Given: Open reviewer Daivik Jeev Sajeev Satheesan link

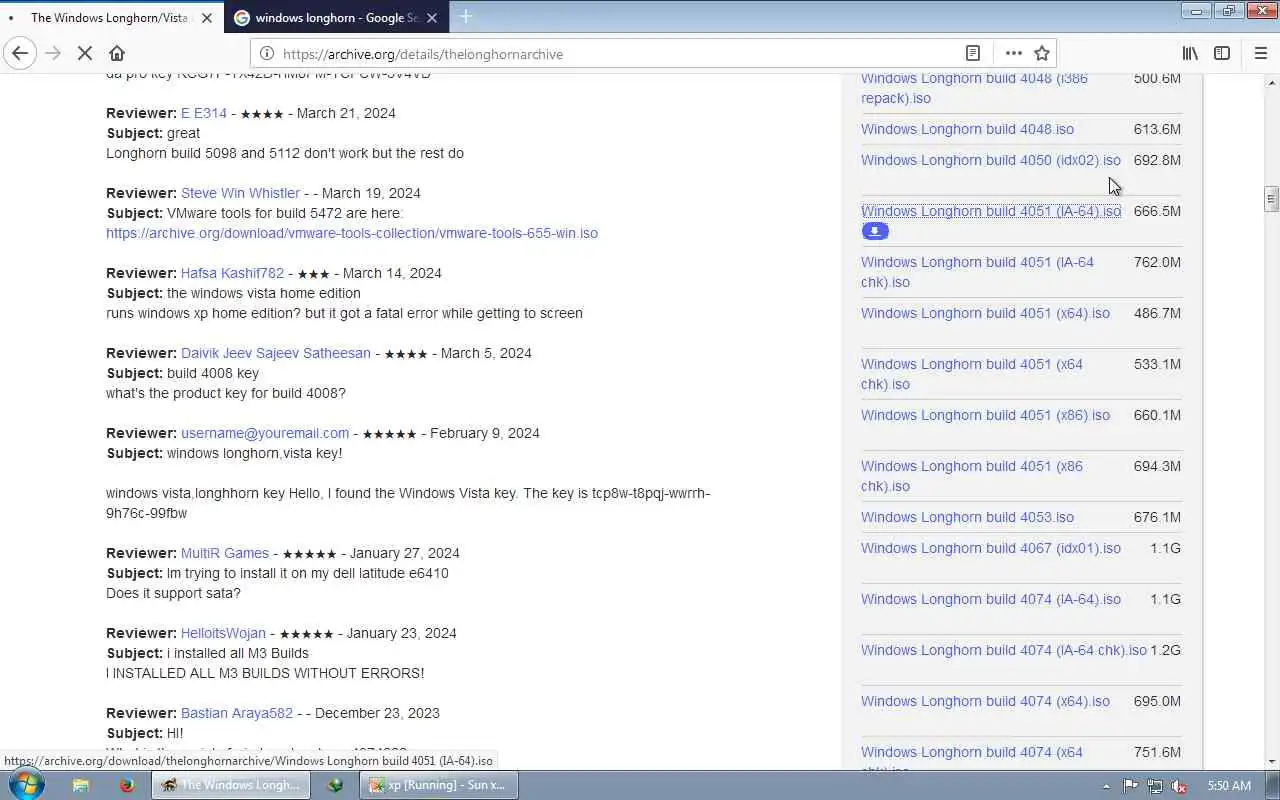Looking at the screenshot, I should (276, 353).
